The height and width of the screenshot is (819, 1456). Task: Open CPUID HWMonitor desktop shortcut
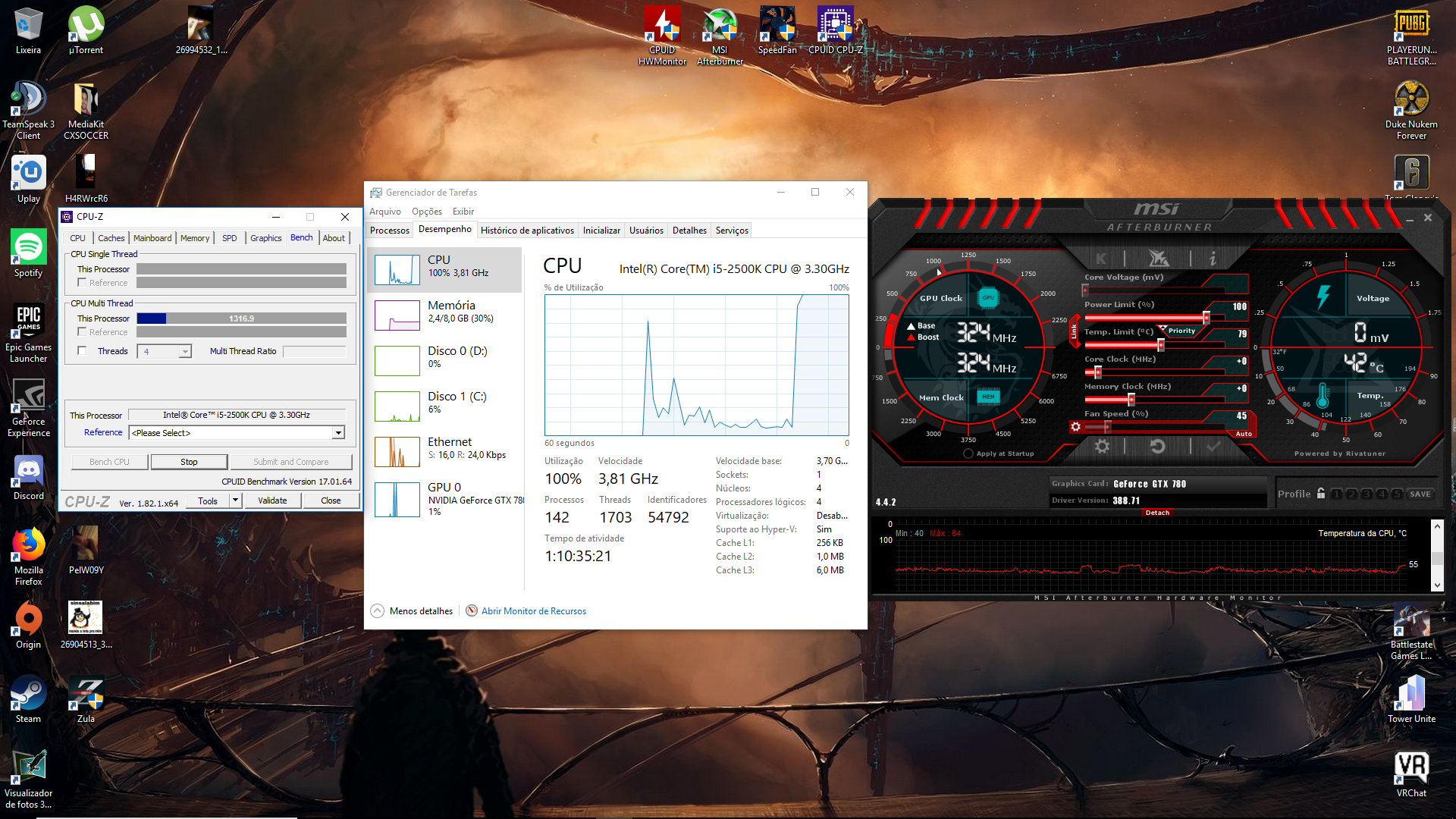point(662,36)
